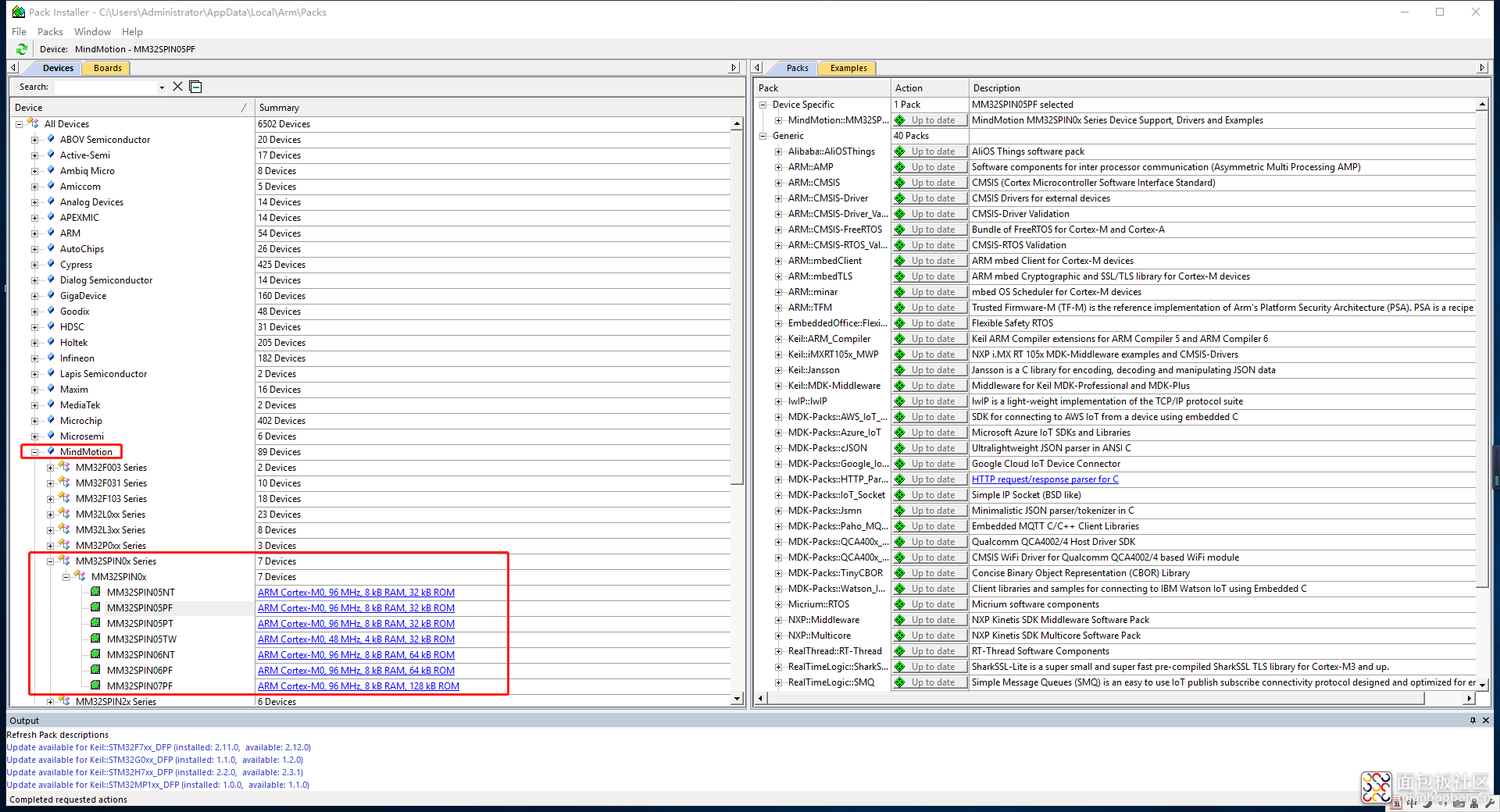Click inside the device Search field
Screen dimensions: 1500x812
pos(104,87)
